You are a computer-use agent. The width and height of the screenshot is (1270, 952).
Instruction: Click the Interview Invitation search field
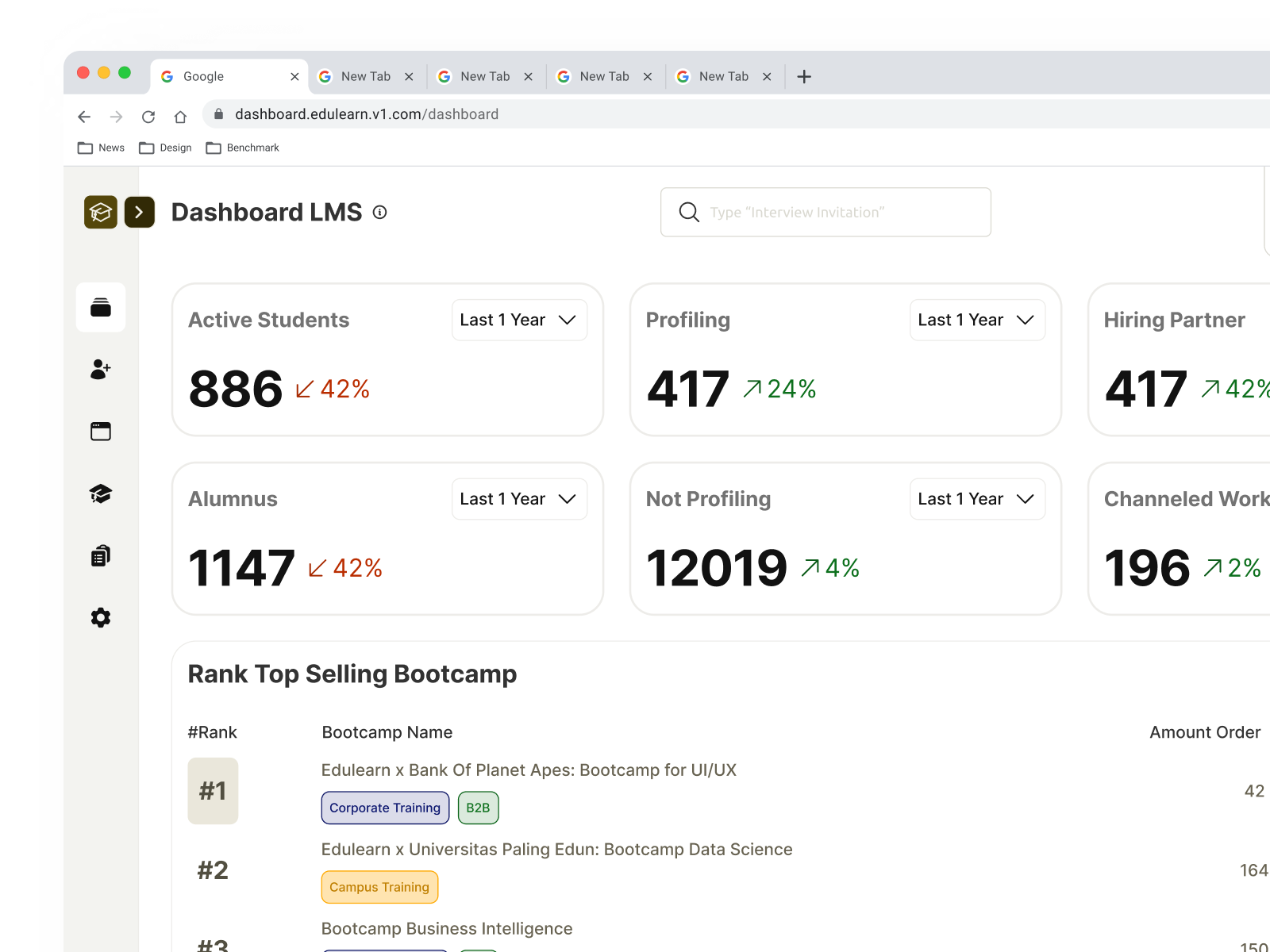tap(825, 212)
